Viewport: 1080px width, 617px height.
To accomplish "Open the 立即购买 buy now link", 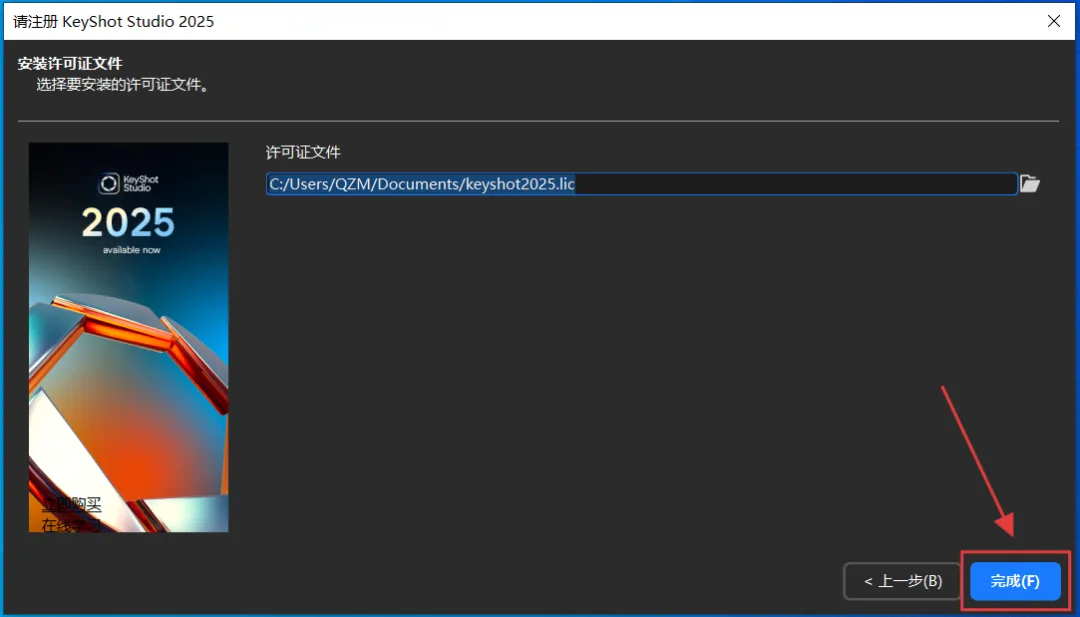I will (72, 505).
